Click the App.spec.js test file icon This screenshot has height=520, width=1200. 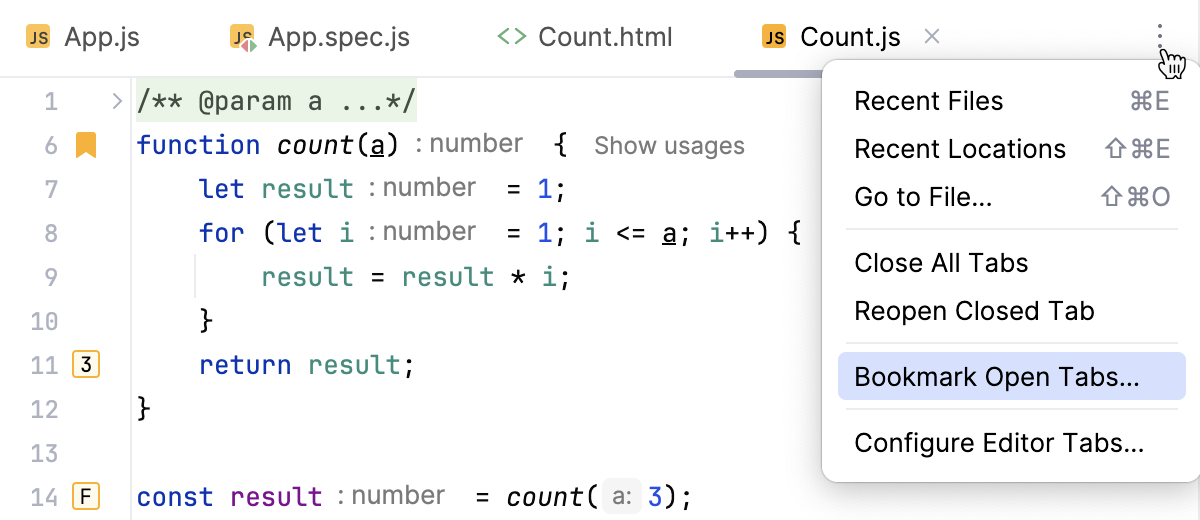(243, 39)
